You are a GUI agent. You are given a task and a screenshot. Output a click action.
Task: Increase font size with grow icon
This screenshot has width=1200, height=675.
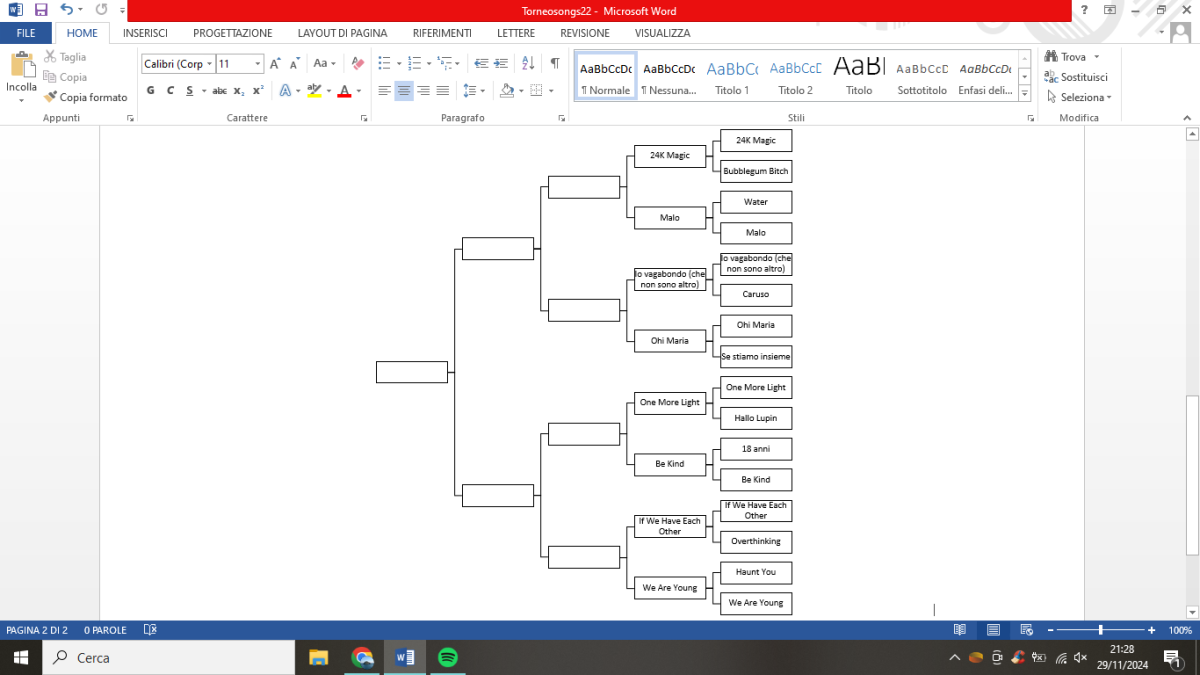coord(275,63)
